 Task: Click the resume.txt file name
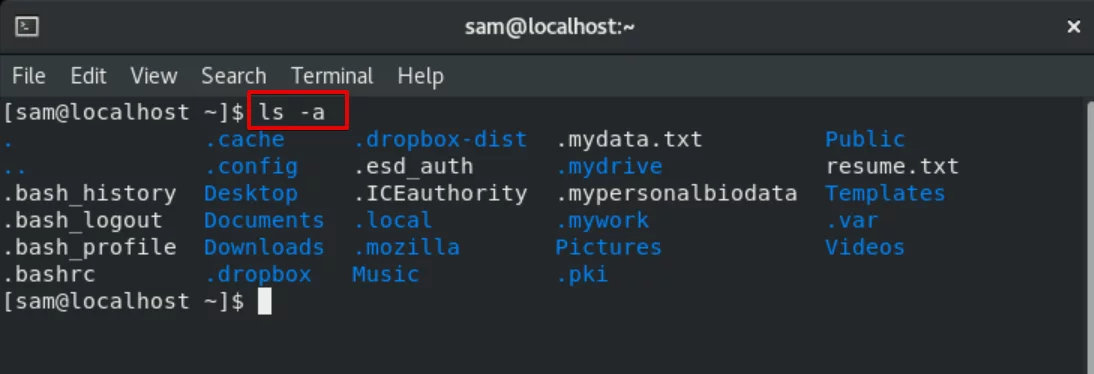(892, 167)
